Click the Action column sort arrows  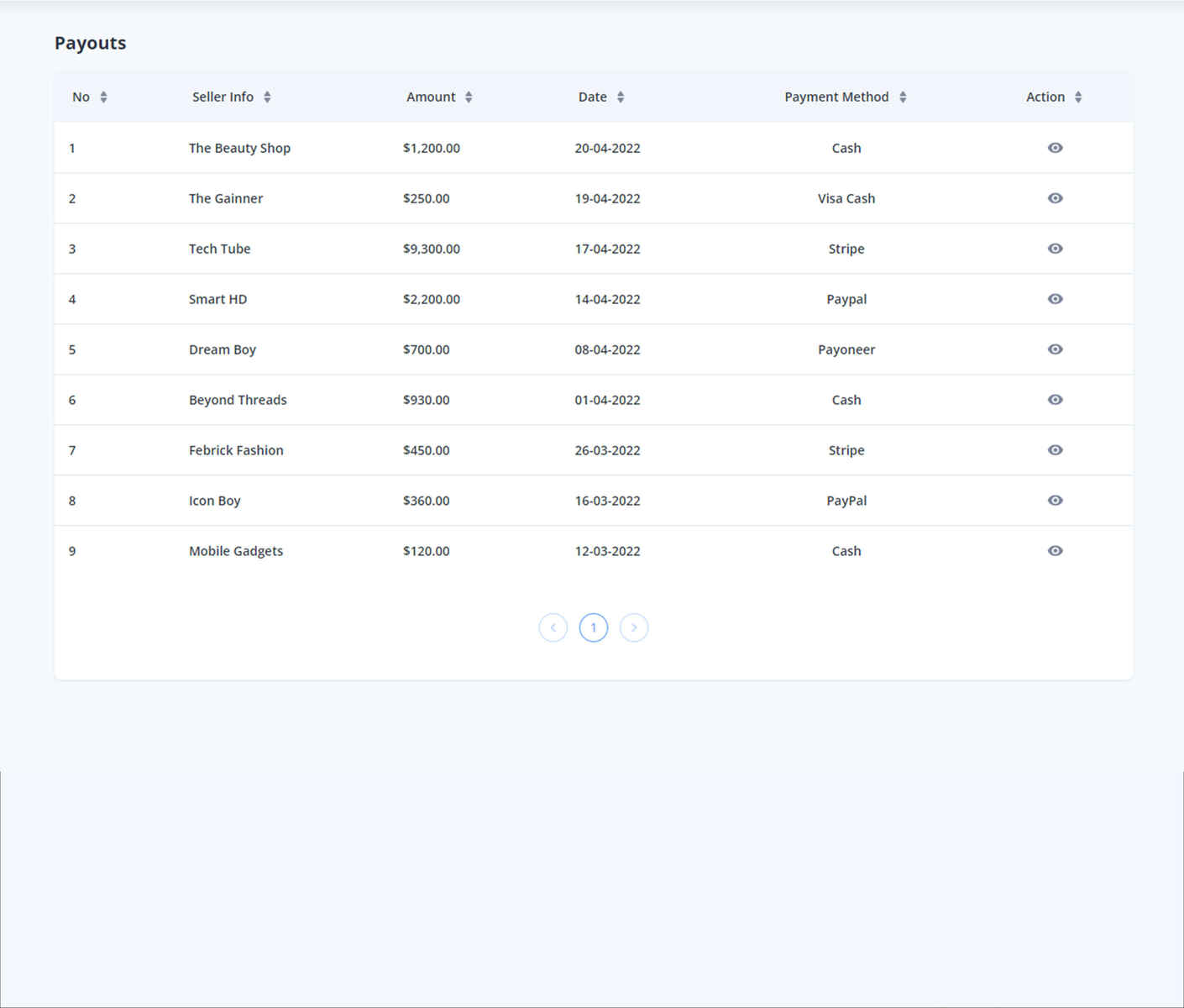point(1078,97)
